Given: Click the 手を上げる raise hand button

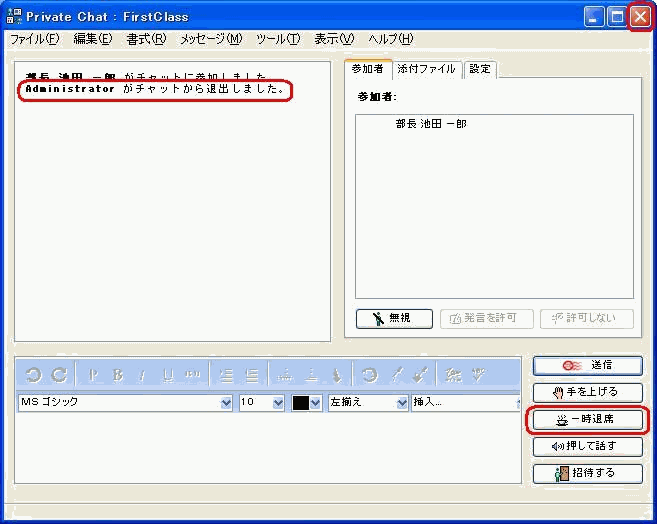Looking at the screenshot, I should pos(587,392).
